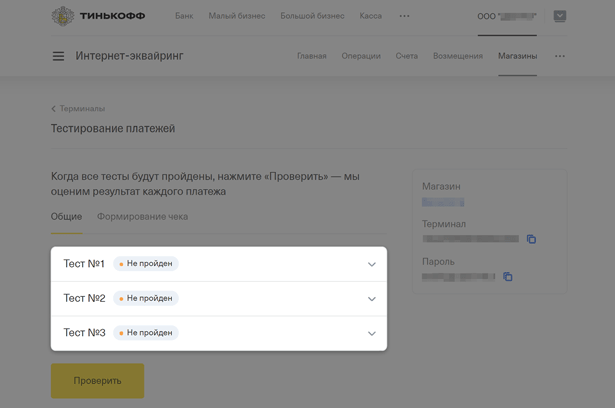
Task: Expand Тест №3 with its chevron
Action: [372, 333]
